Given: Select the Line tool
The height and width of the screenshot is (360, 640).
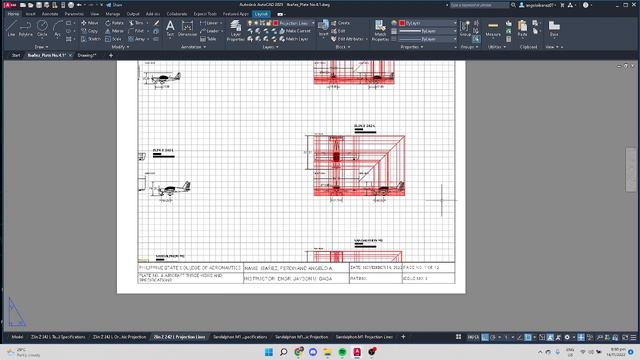Looking at the screenshot, I should point(11,29).
